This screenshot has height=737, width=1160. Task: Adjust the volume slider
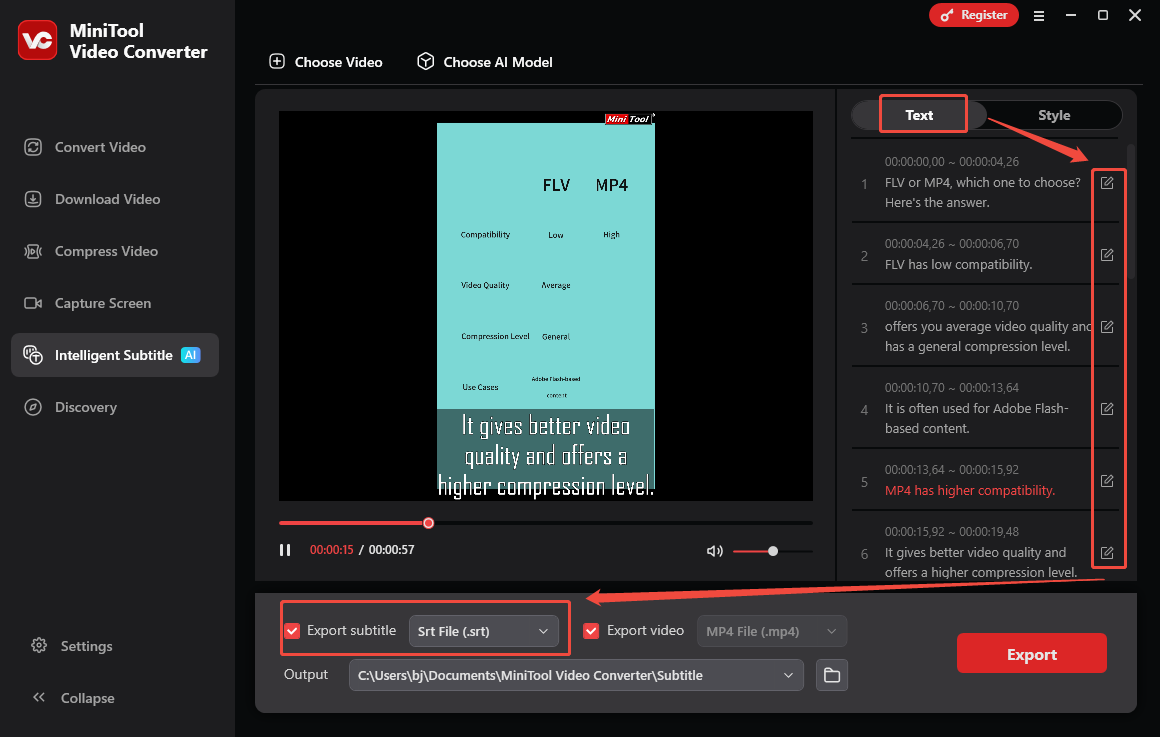tap(772, 550)
